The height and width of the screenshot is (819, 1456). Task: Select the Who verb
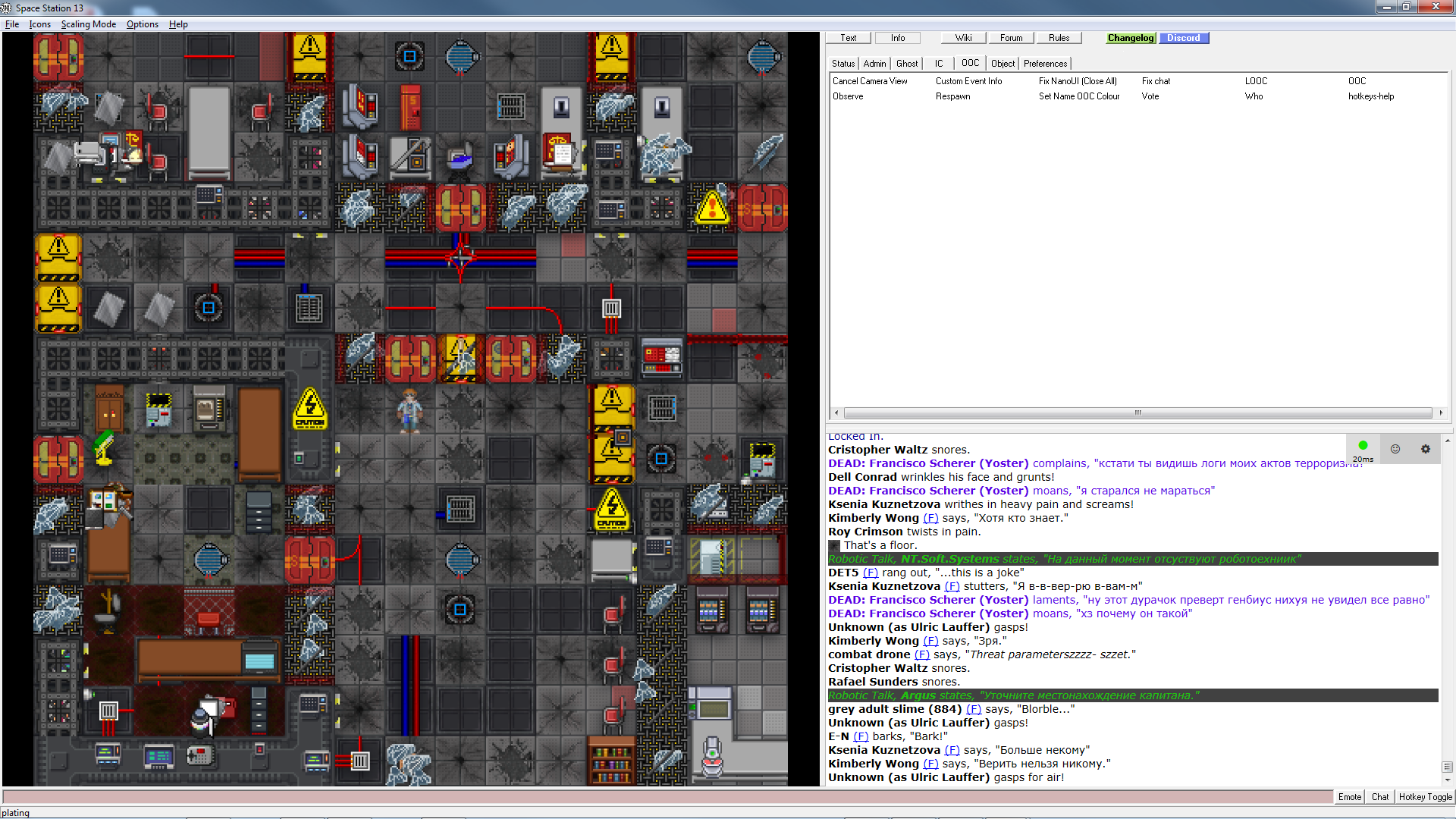pos(1254,96)
